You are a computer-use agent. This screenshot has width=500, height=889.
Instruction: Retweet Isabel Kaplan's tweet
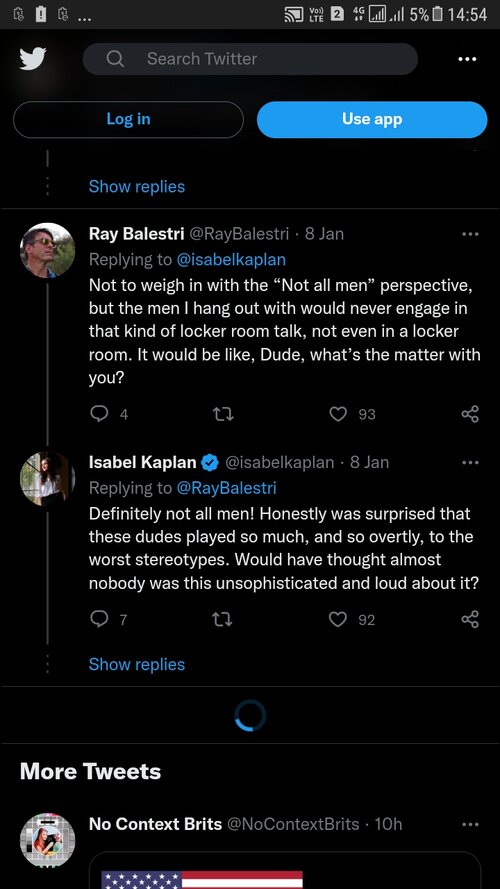(223, 620)
